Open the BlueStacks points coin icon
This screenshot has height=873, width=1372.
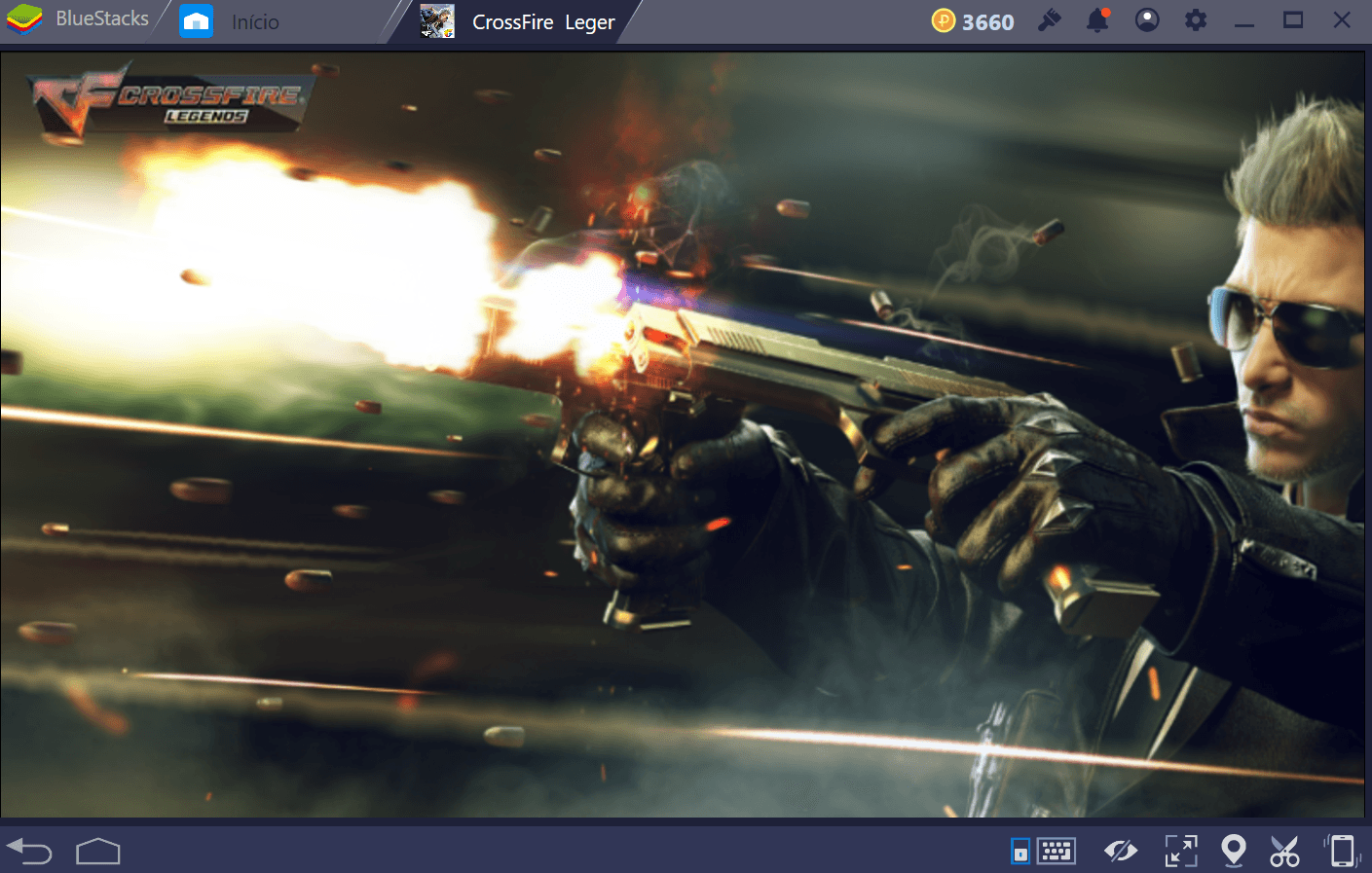944,20
